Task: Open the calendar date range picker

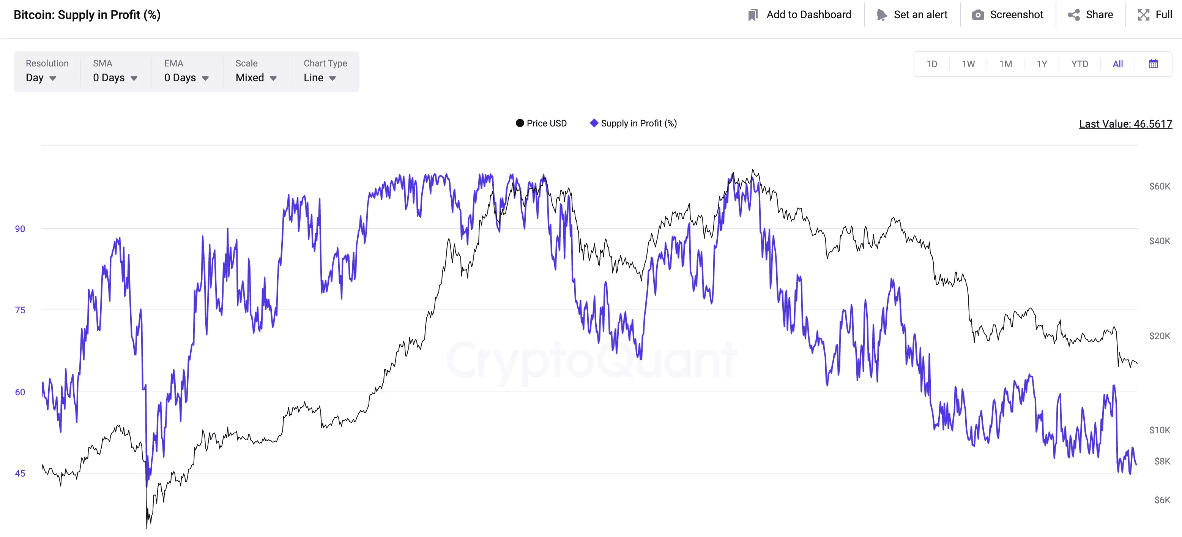Action: (1153, 64)
